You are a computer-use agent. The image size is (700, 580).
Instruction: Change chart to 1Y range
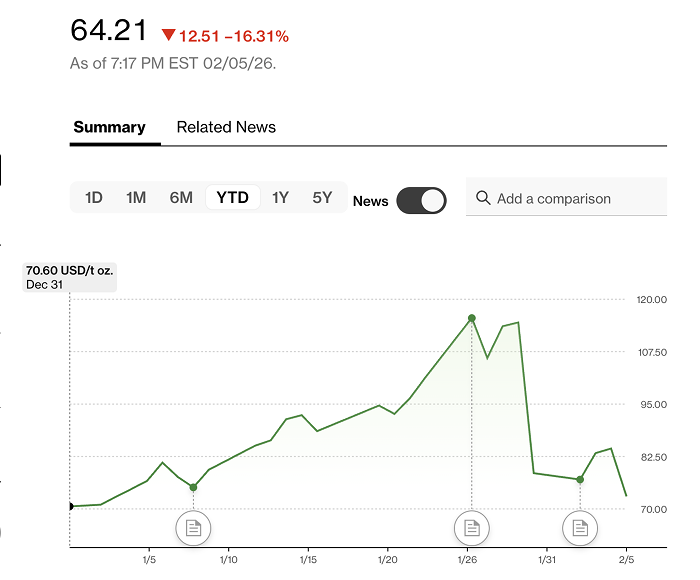click(280, 197)
